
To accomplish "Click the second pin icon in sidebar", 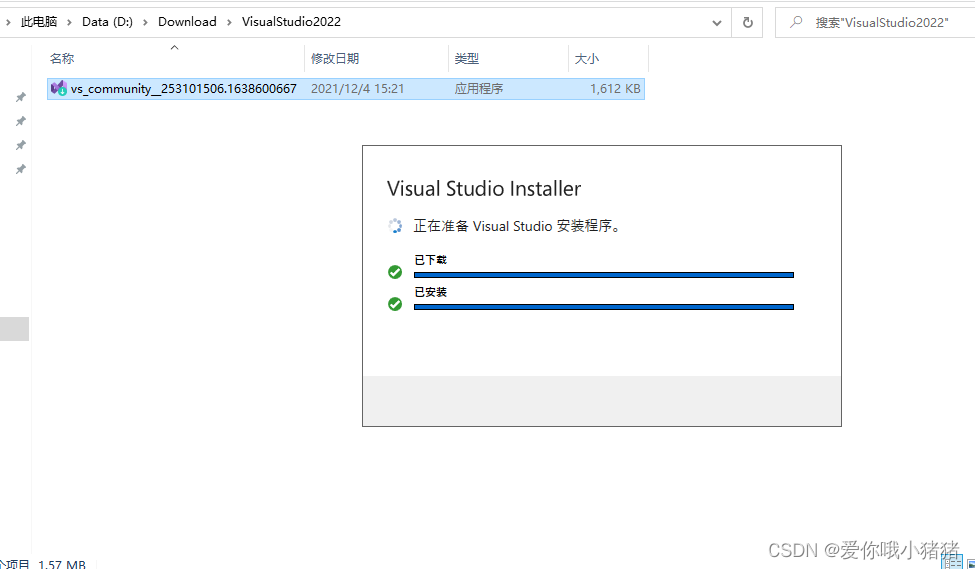I will [x=21, y=121].
